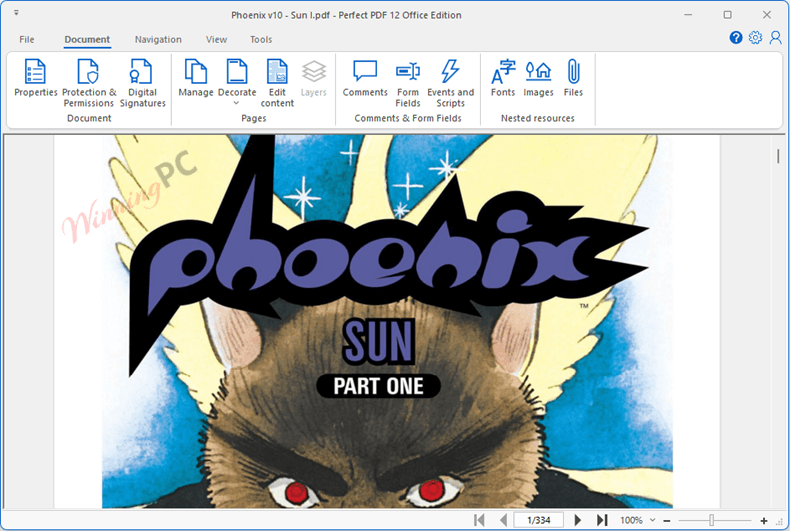Open the user account icon
Viewport: 790px width, 531px height.
point(775,38)
